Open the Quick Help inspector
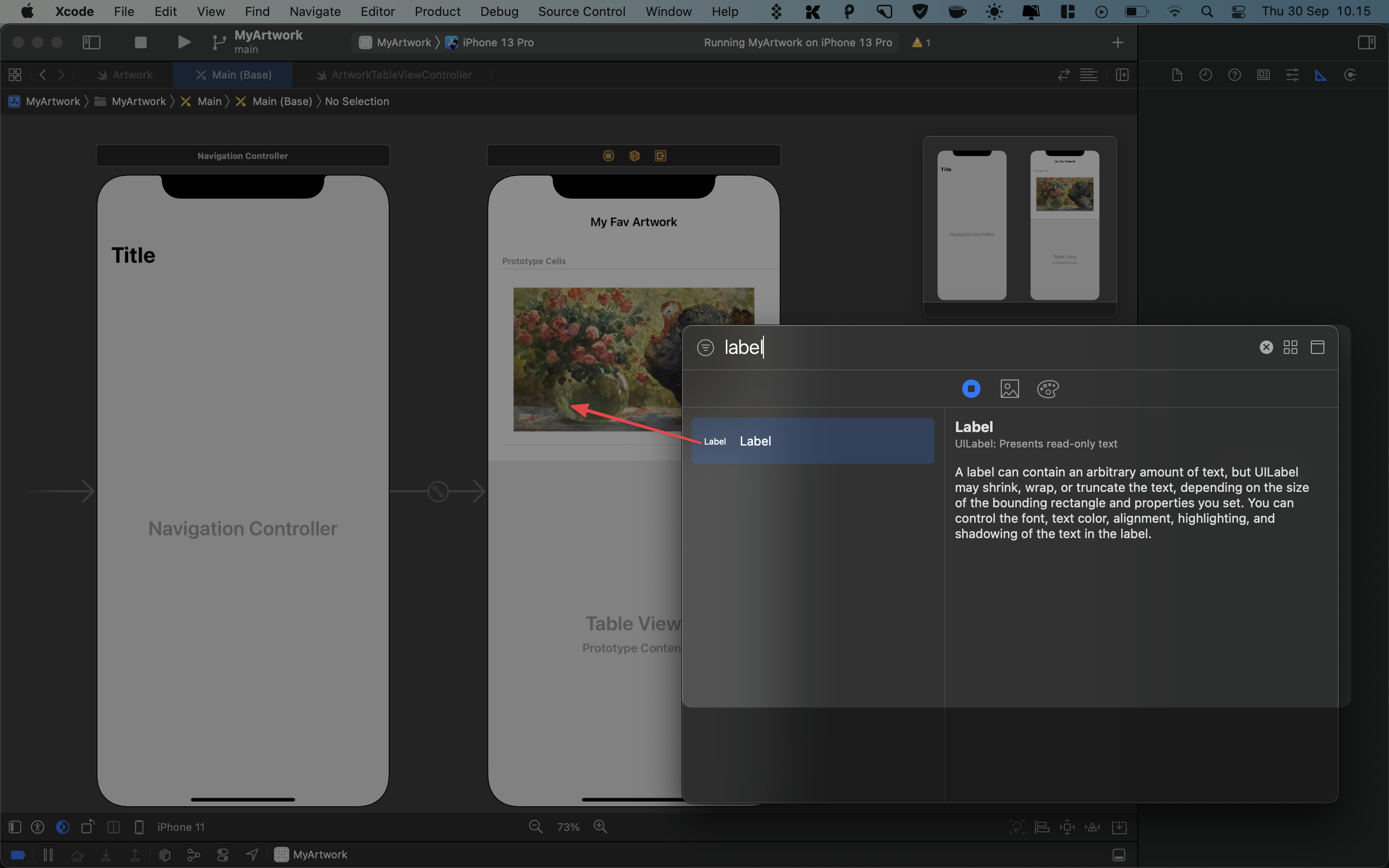This screenshot has height=868, width=1389. pyautogui.click(x=1235, y=75)
